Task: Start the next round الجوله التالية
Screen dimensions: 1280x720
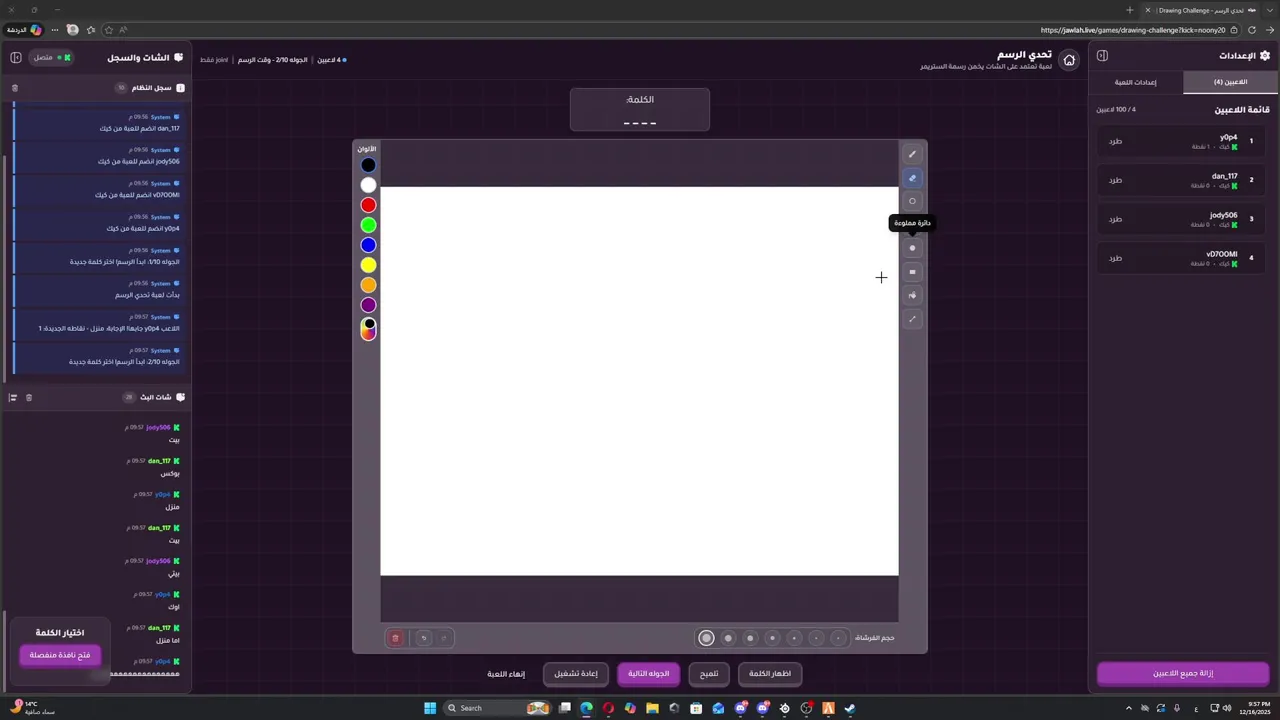Action: click(x=648, y=674)
